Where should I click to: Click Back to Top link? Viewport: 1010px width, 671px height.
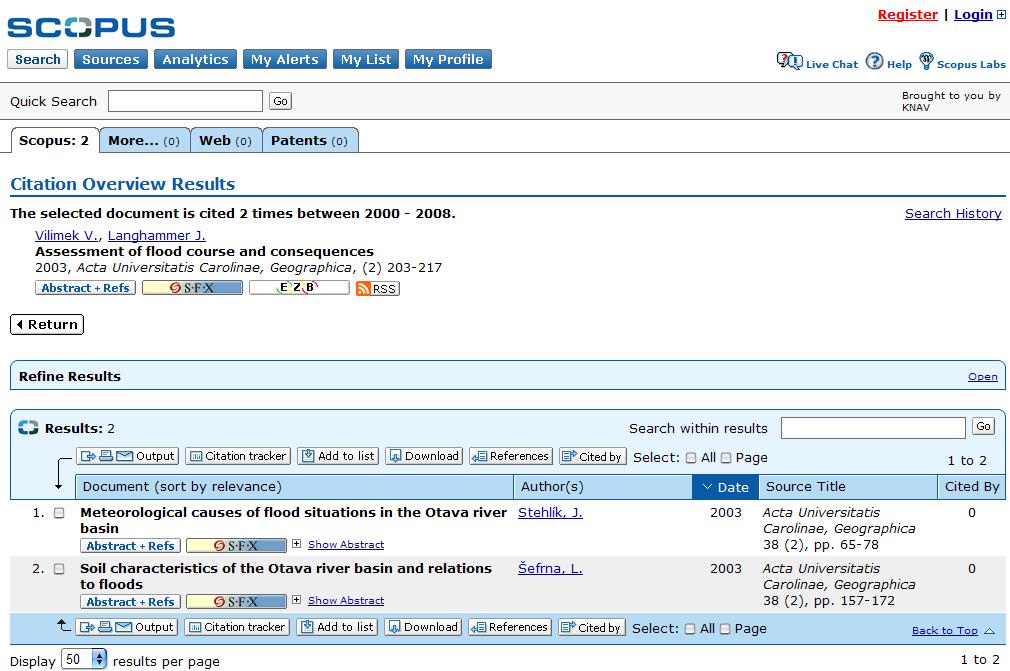944,630
